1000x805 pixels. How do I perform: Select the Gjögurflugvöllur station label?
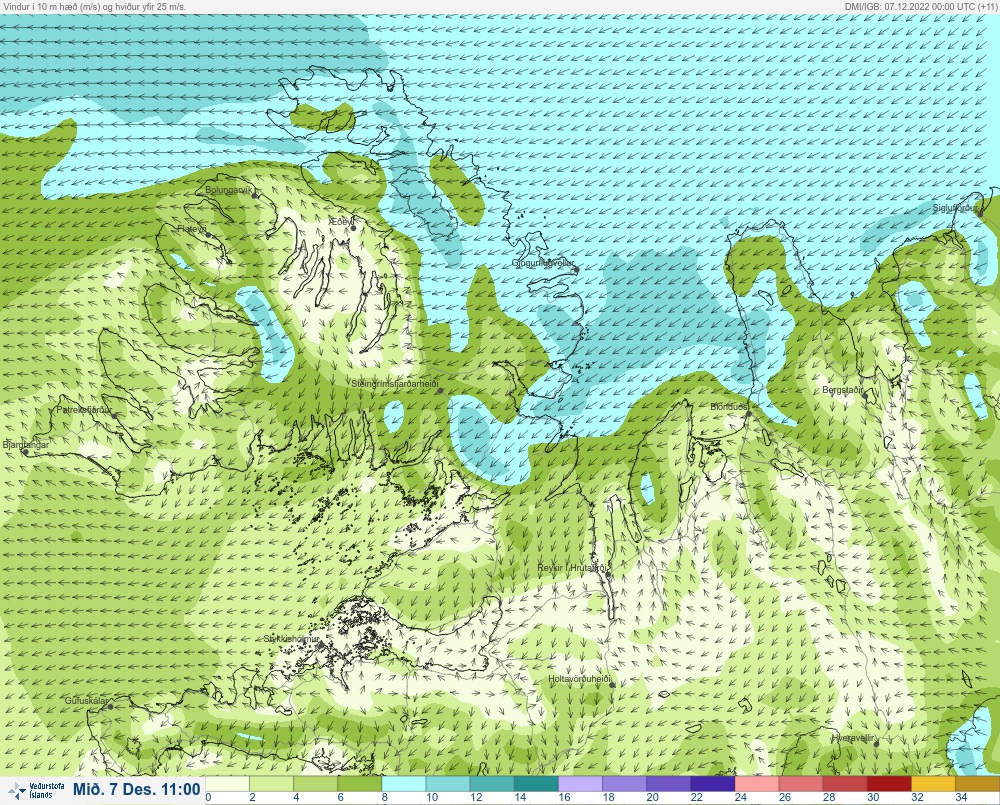(x=543, y=263)
